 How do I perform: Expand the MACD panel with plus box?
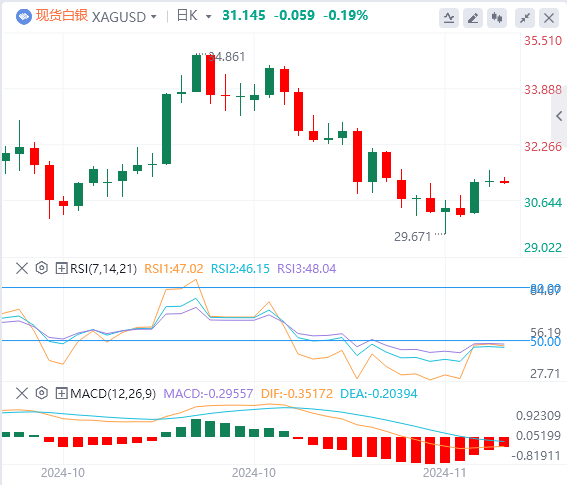(x=61, y=393)
